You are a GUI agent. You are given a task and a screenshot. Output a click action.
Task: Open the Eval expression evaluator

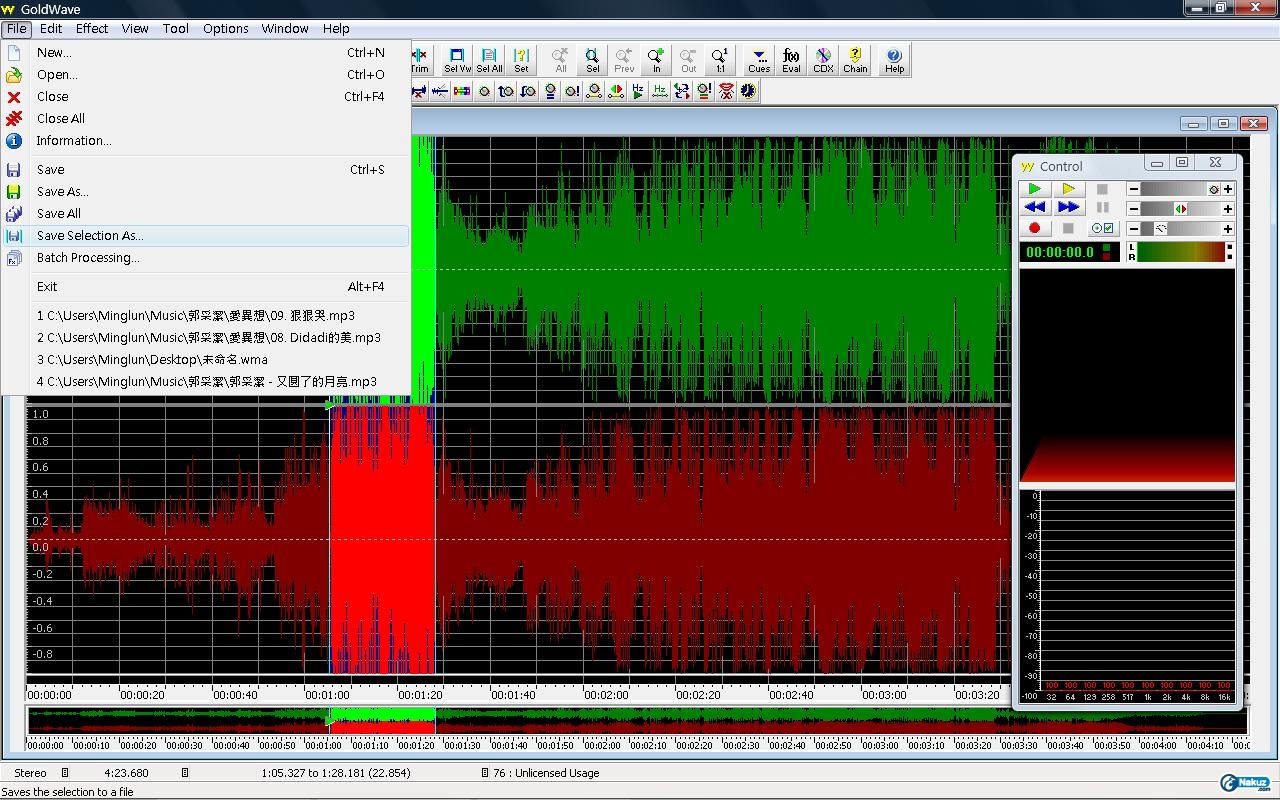coord(791,60)
